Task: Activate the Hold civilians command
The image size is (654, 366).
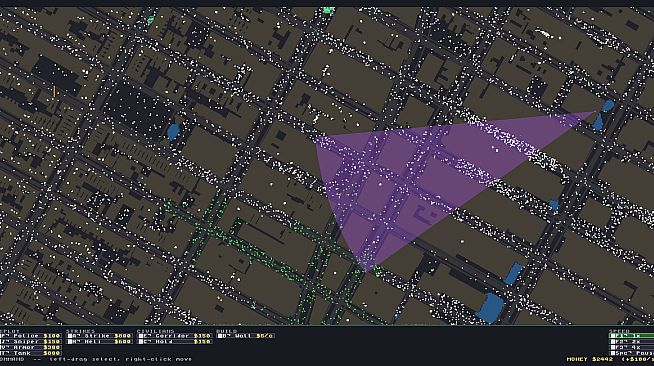Action: tap(175, 342)
